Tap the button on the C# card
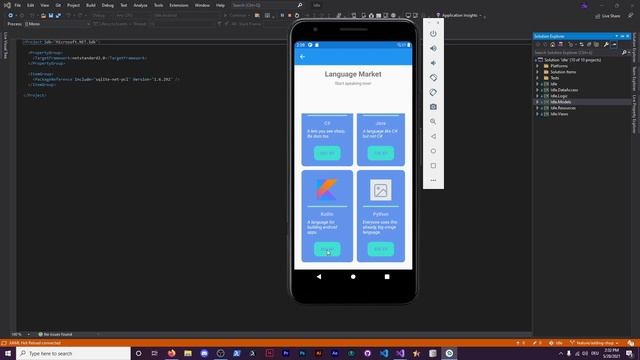 327,153
